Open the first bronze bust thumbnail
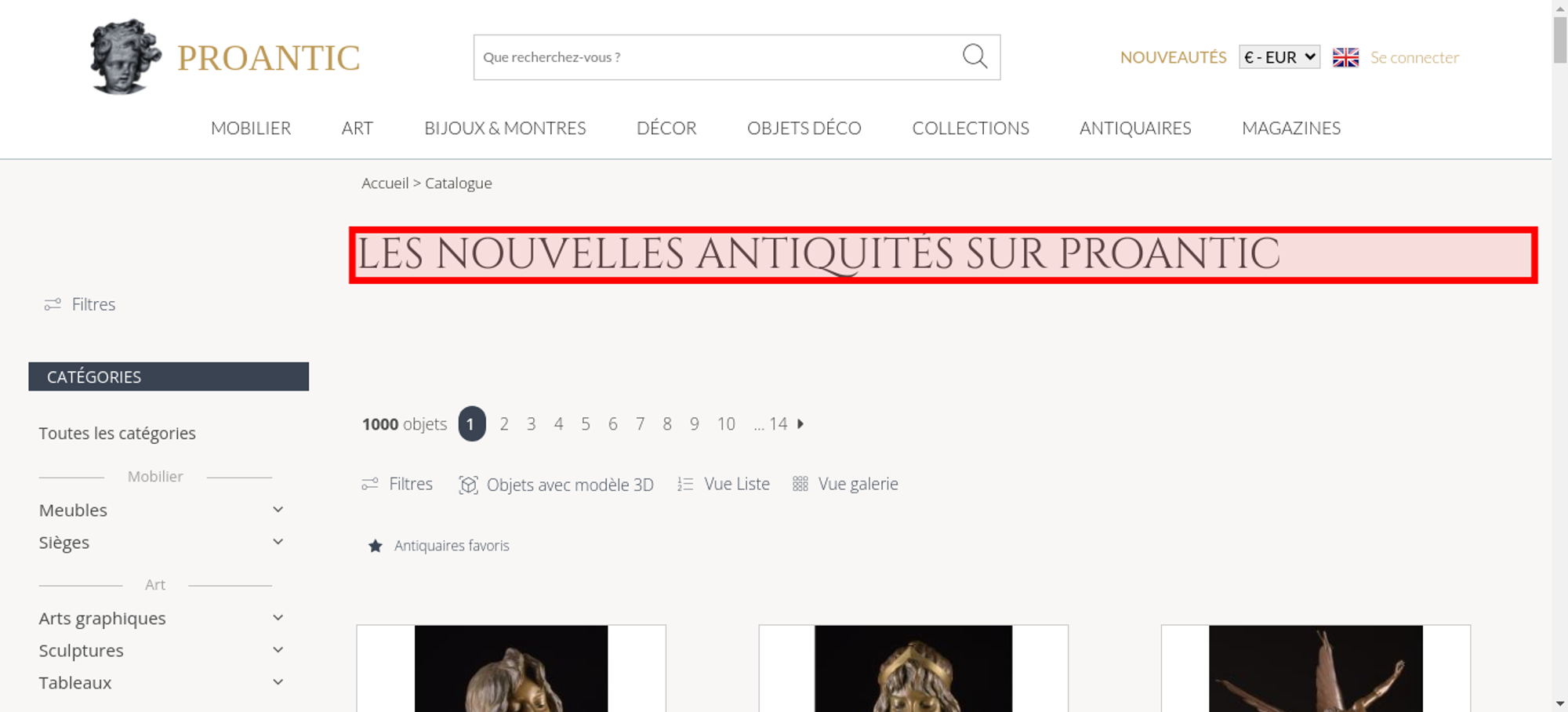This screenshot has width=1568, height=712. tap(511, 668)
